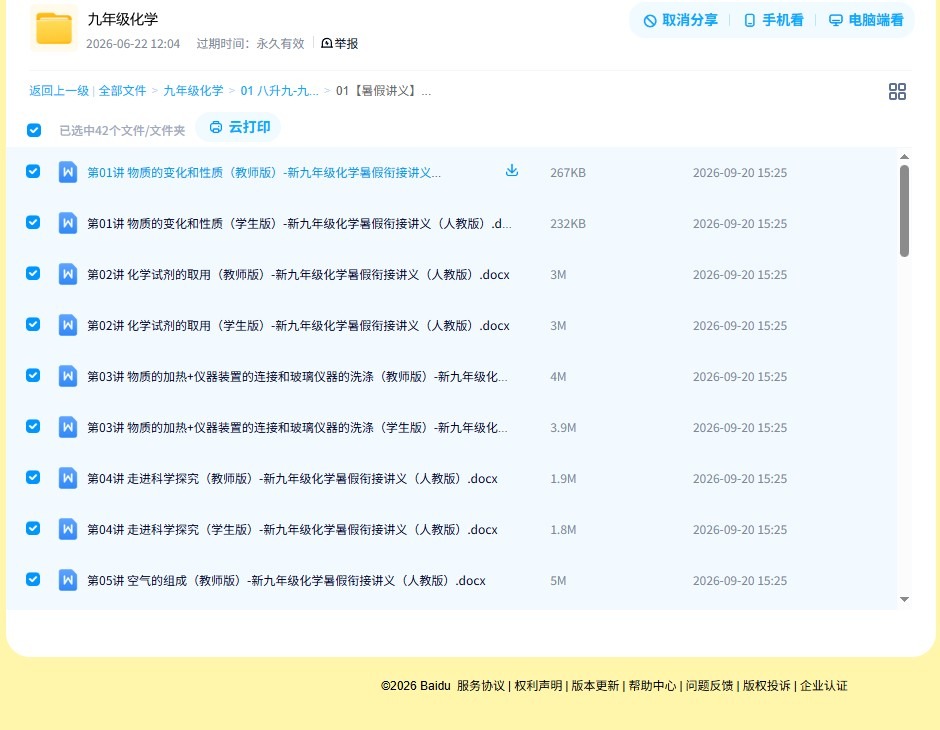Click the 2026-06-22 12:04 share date
Viewport: 940px width, 730px height.
[133, 44]
